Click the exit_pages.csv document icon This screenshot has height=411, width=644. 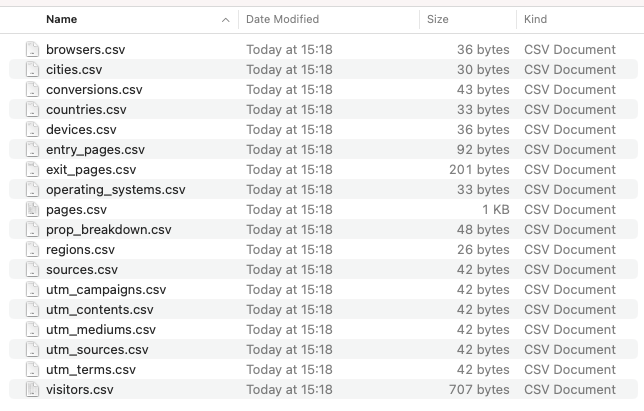click(x=32, y=170)
